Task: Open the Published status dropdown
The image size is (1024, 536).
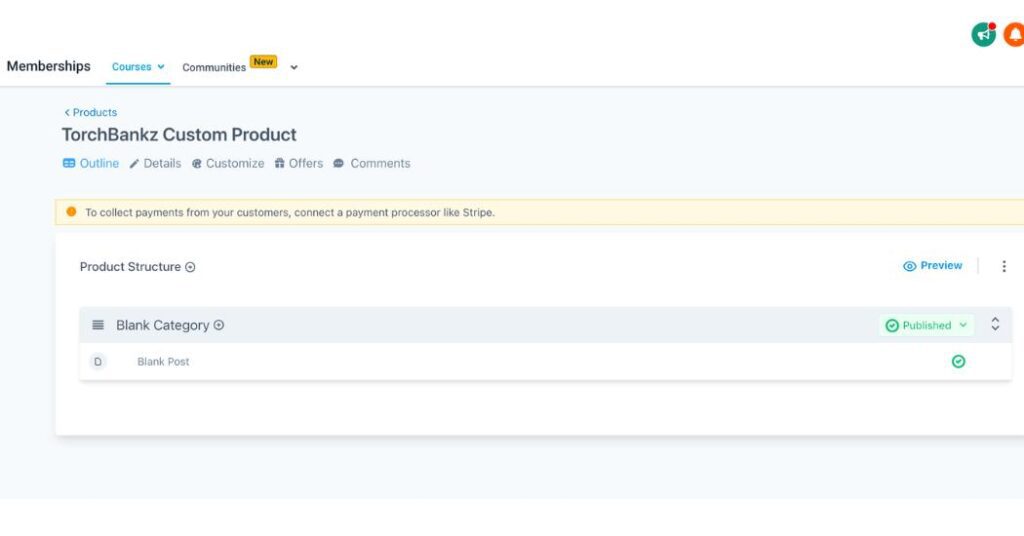Action: 927,325
